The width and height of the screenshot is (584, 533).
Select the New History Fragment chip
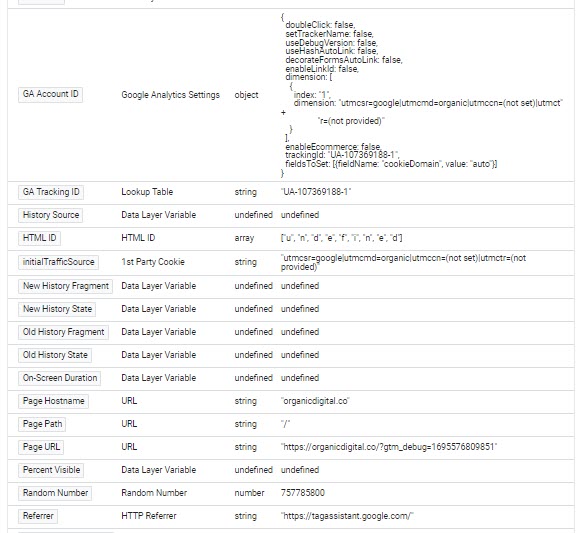point(66,286)
